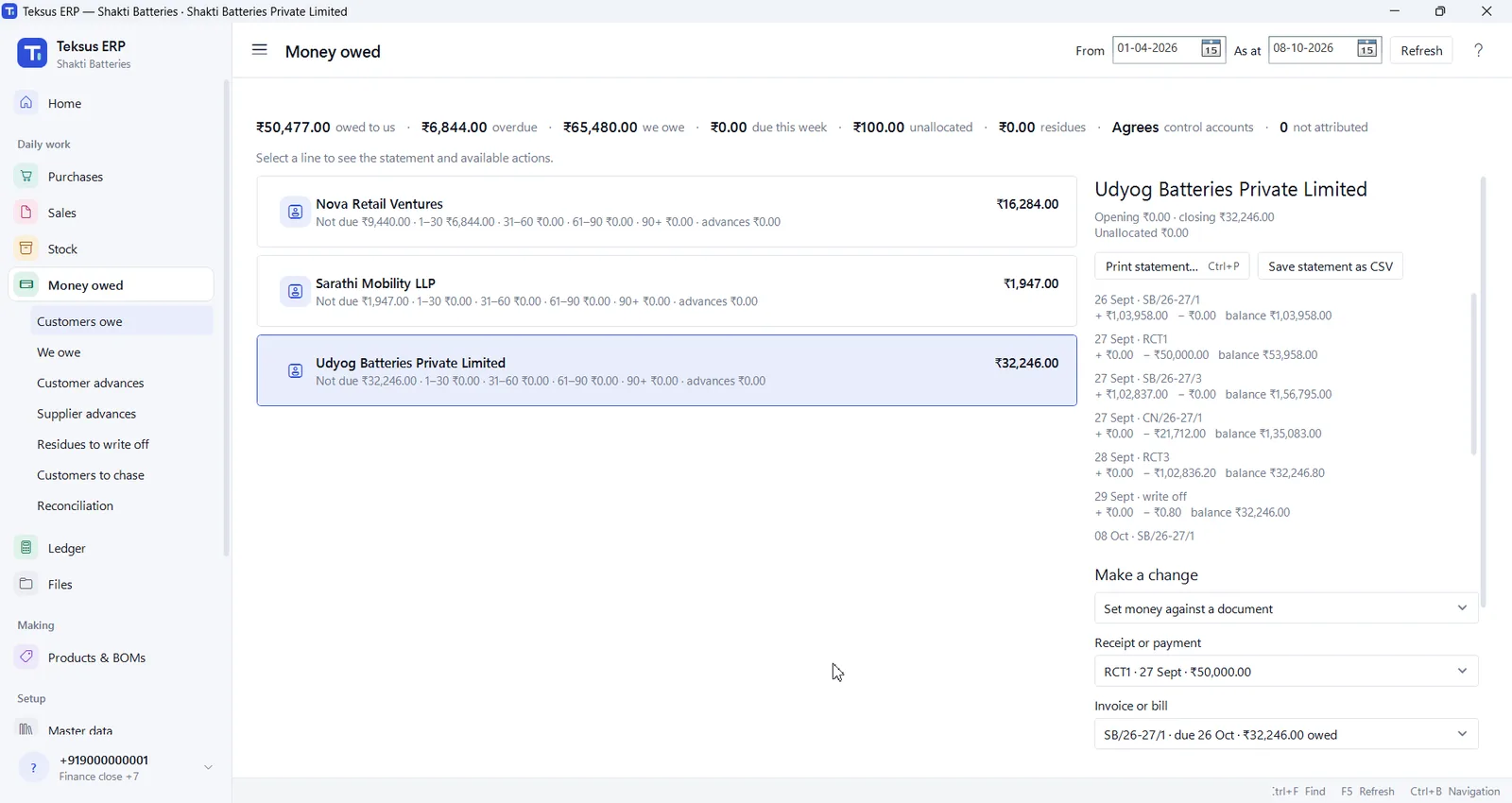Open the From date calendar picker icon
This screenshot has width=1512, height=803.
tap(1211, 49)
